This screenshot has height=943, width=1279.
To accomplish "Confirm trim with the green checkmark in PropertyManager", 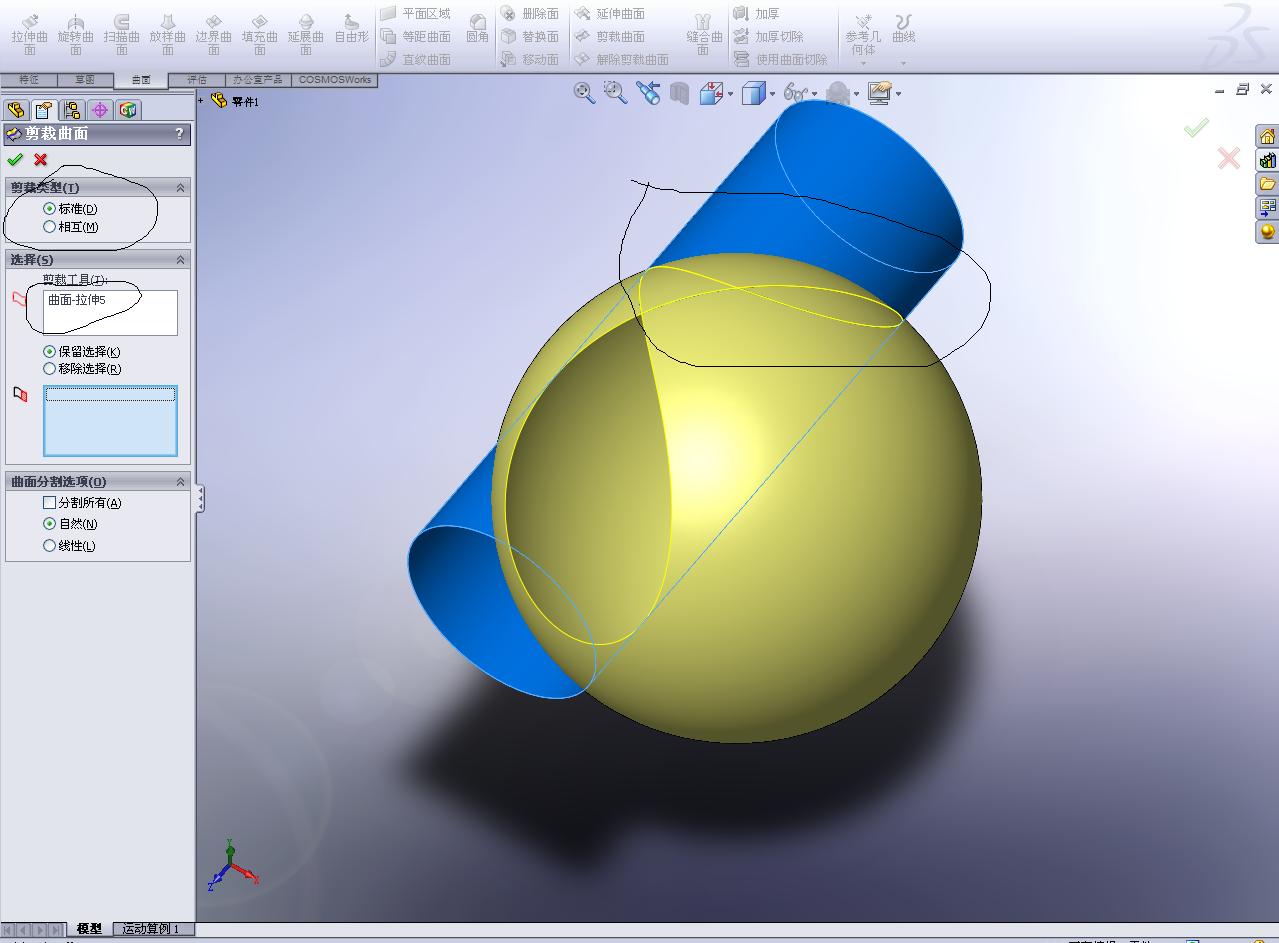I will 15,160.
